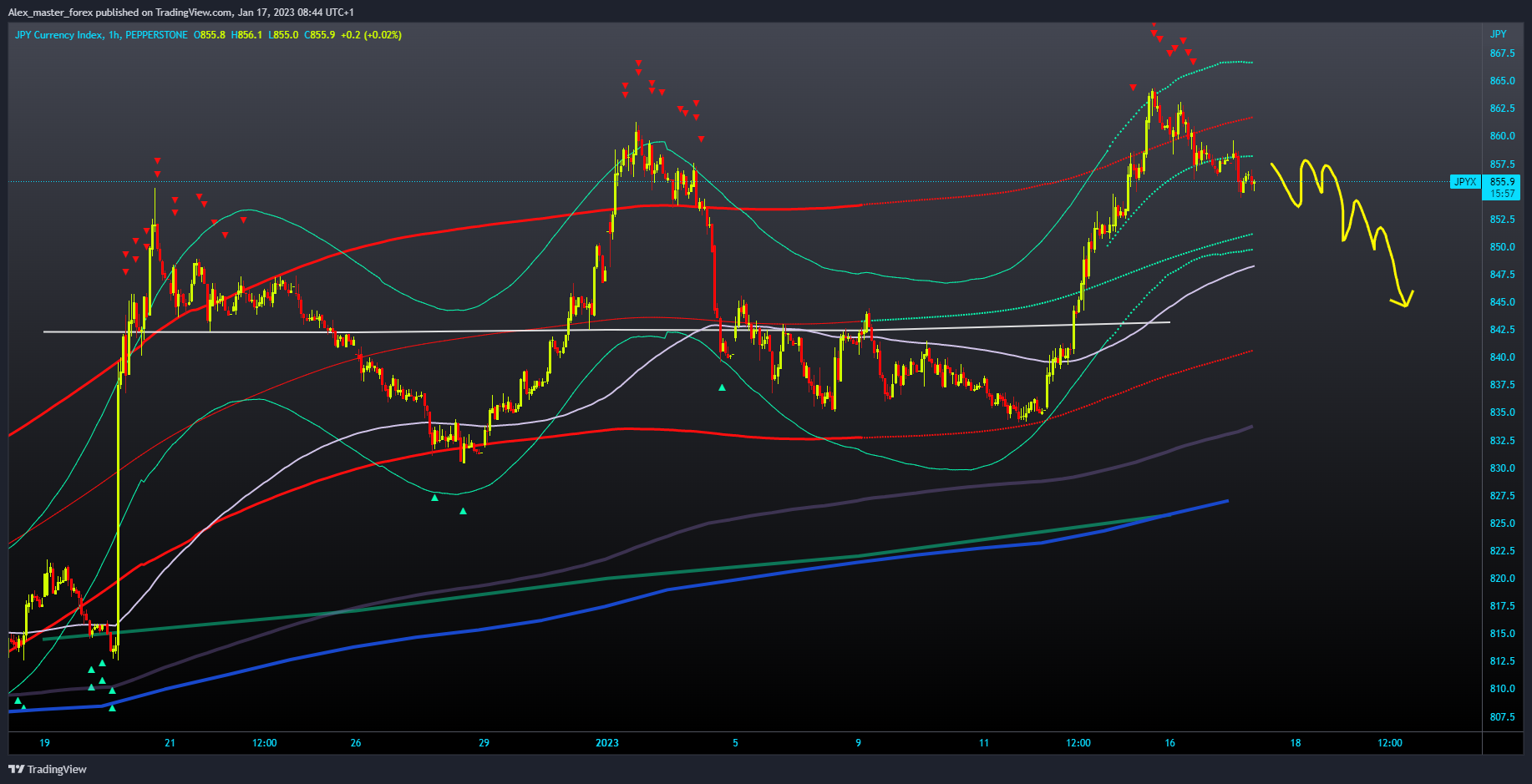Click the 817.5 price axis label
The height and width of the screenshot is (784, 1532).
tap(1502, 606)
